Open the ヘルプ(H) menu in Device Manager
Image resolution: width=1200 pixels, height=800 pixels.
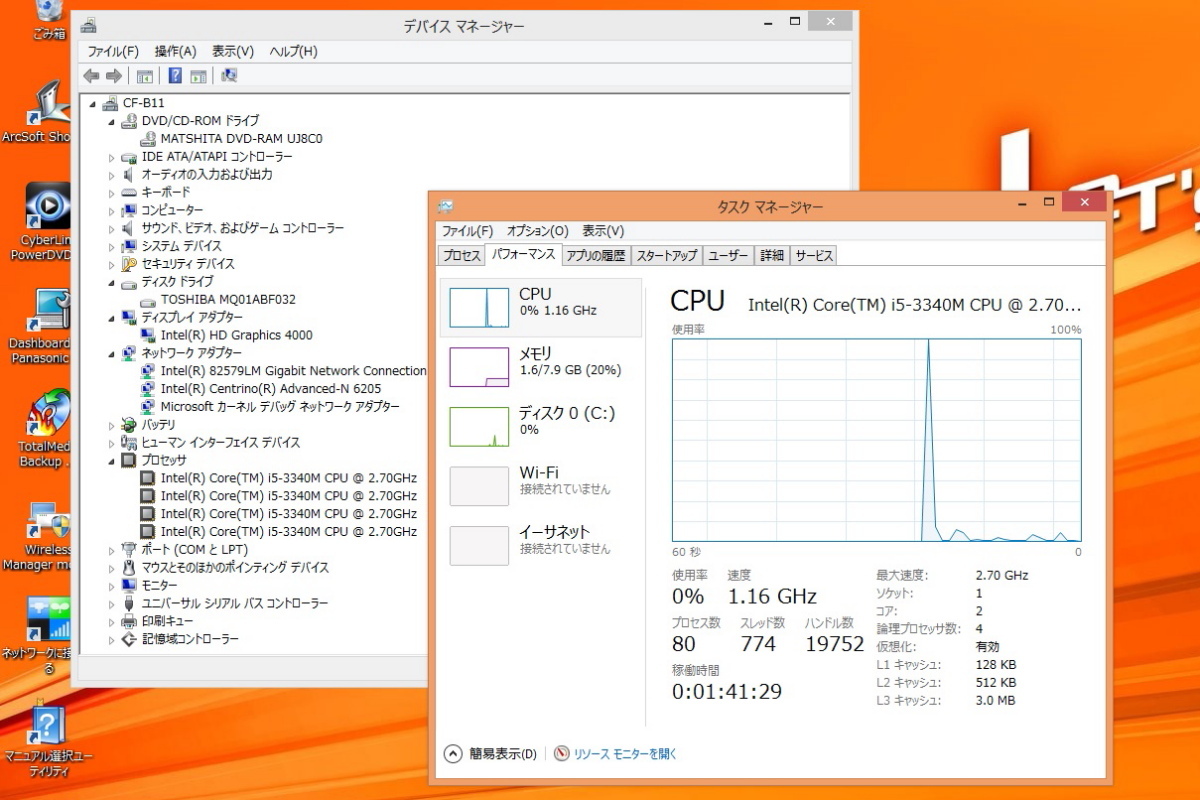coord(293,51)
